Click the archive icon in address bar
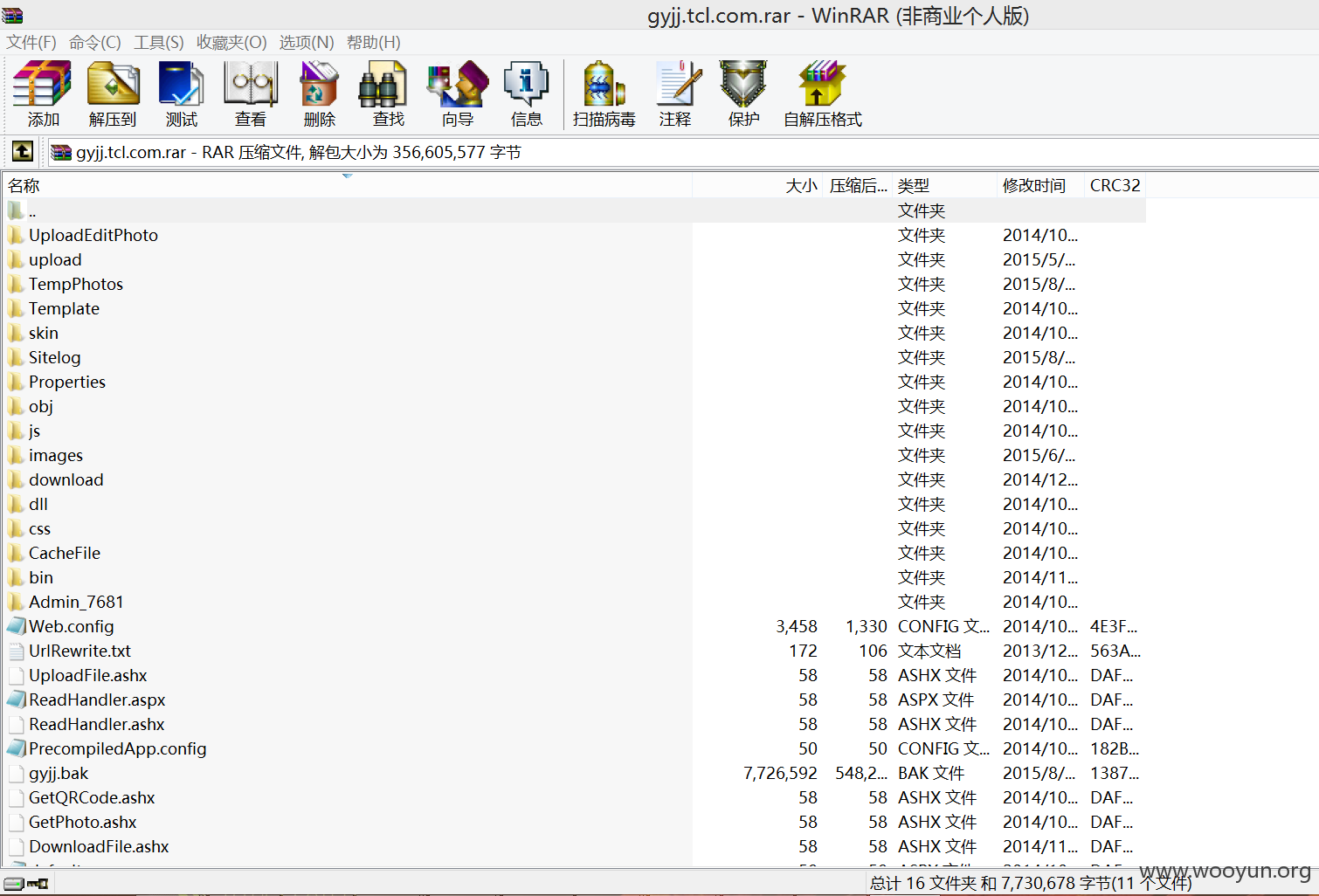 (60, 152)
